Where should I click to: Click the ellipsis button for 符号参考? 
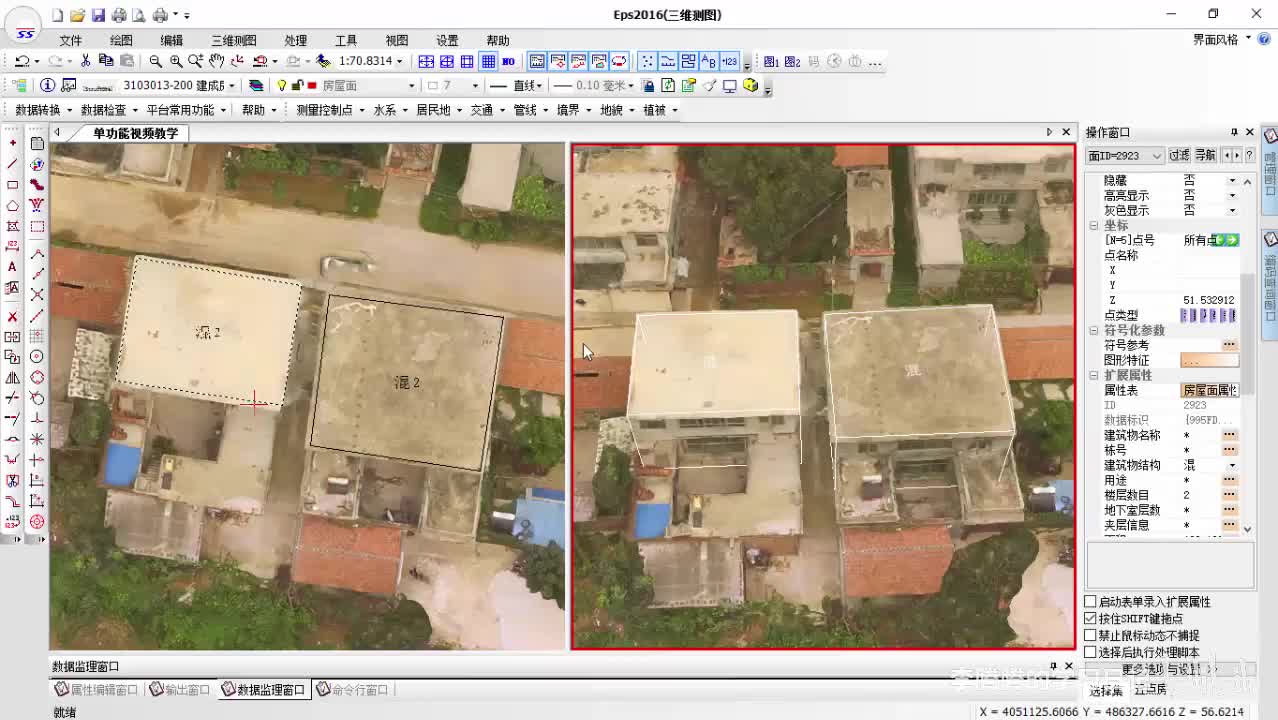point(1229,345)
